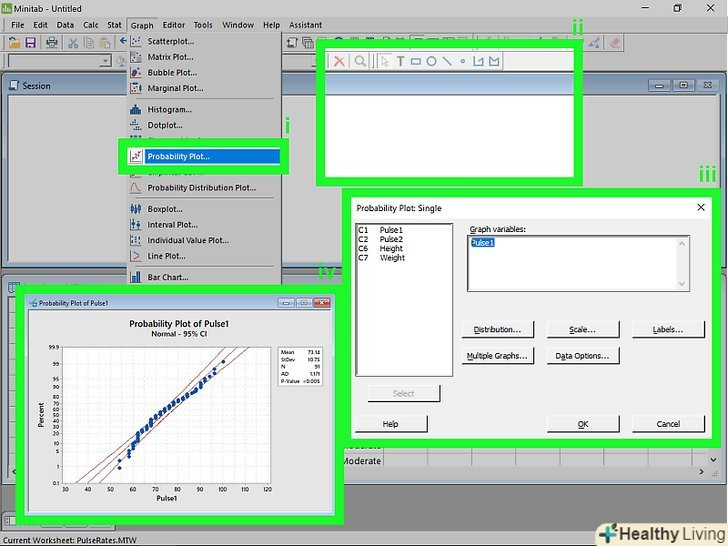Select the Rectangle drawing tool

pyautogui.click(x=416, y=61)
